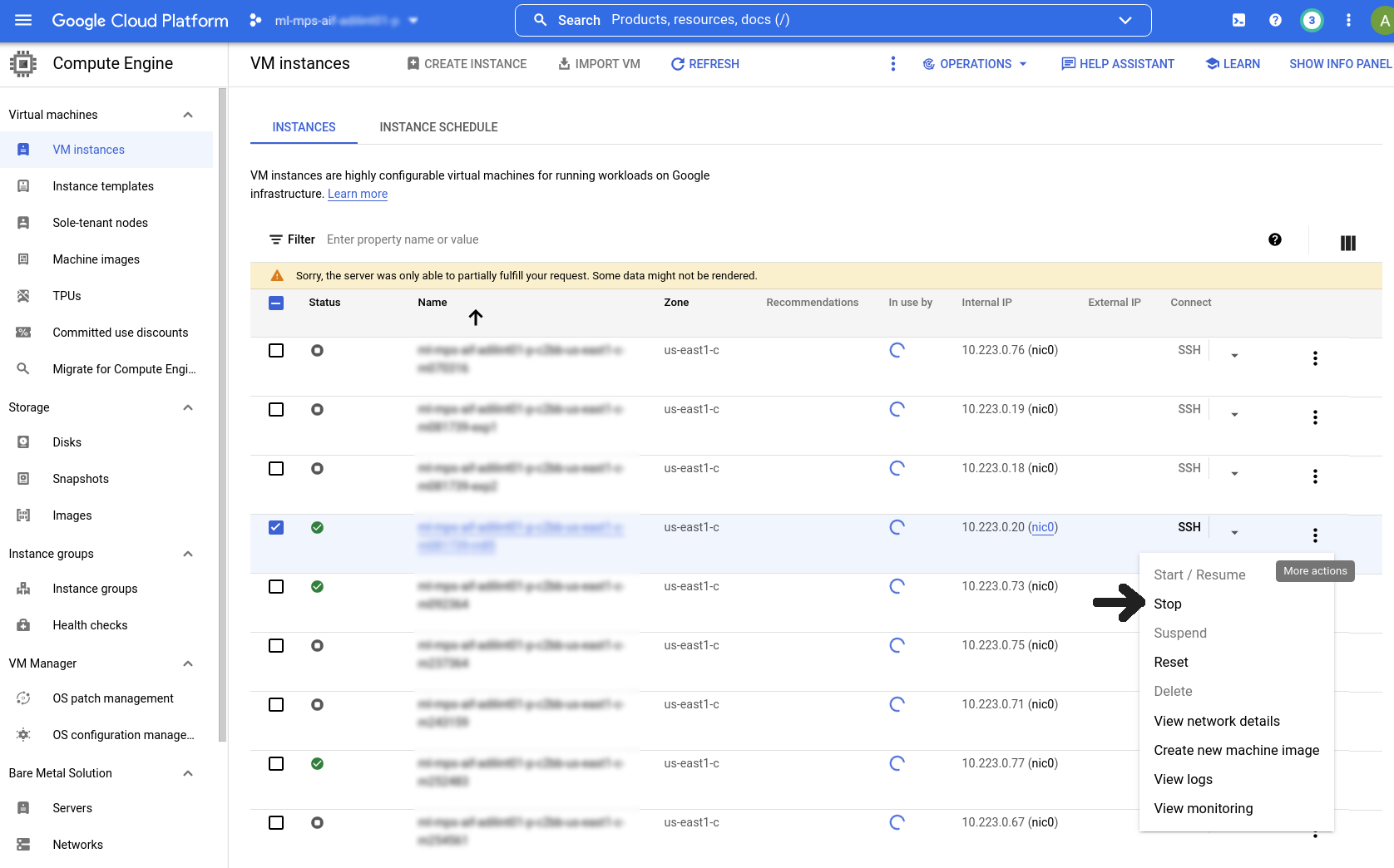This screenshot has height=868, width=1394.
Task: Click the Sole-tenant nodes sidebar icon
Action: pos(23,223)
